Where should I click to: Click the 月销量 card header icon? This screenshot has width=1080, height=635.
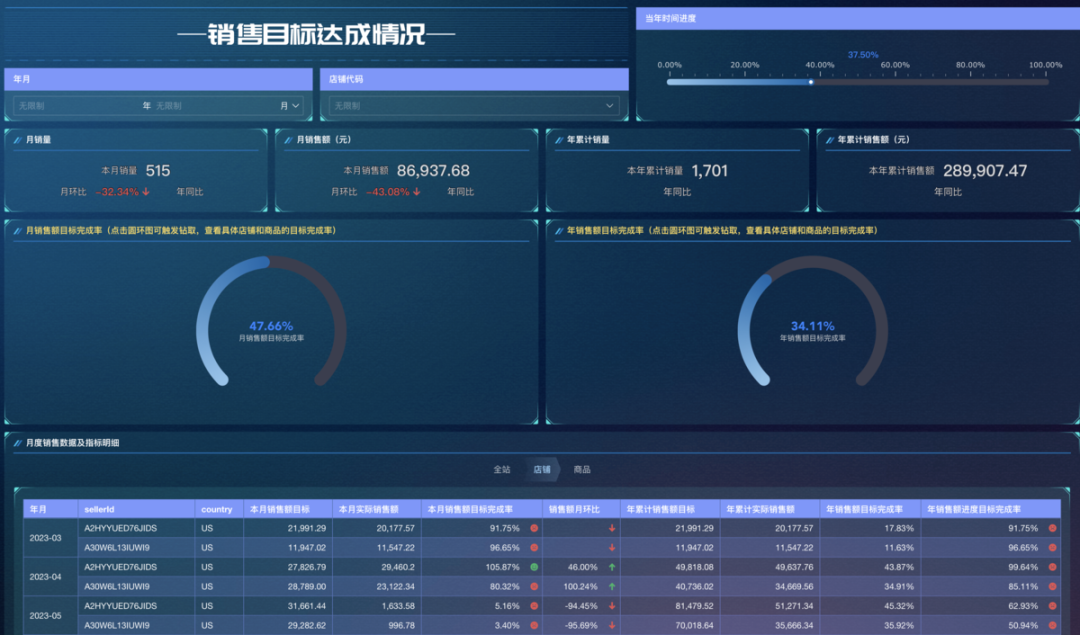[x=17, y=139]
